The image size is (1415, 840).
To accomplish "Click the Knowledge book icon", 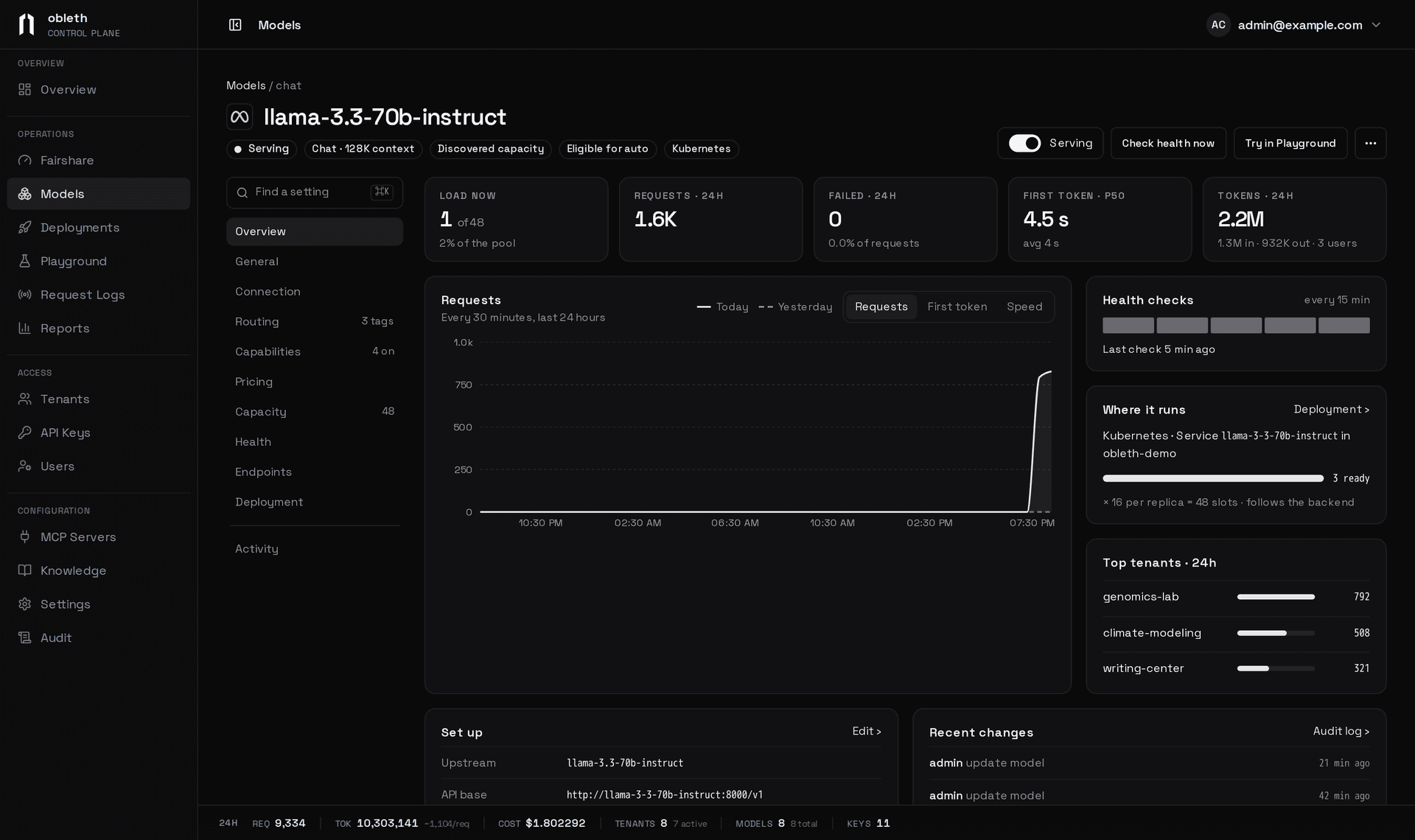I will (x=25, y=571).
